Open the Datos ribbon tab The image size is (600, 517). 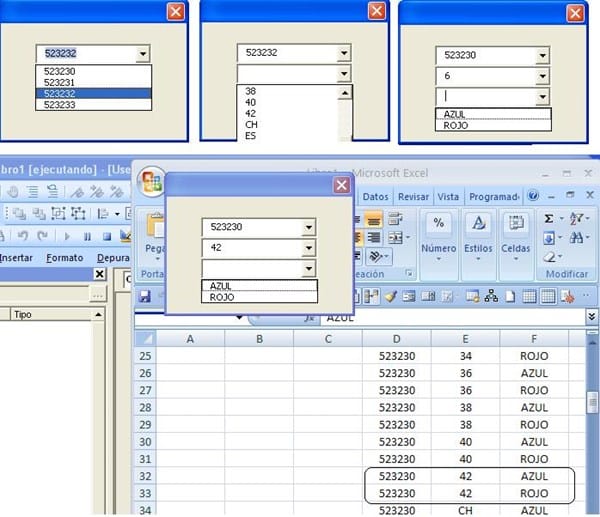375,197
